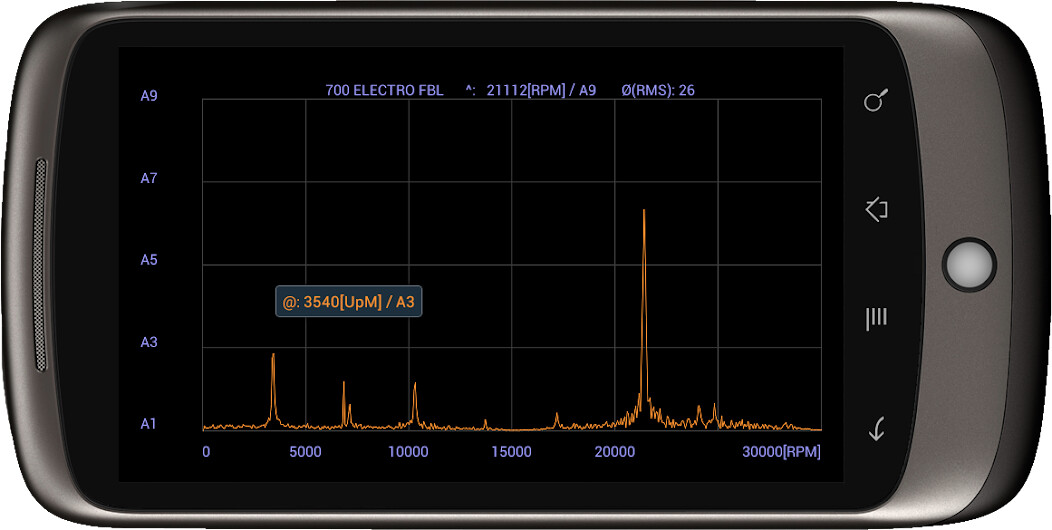Click the A5 amplitude axis label
This screenshot has width=1052, height=530.
149,260
